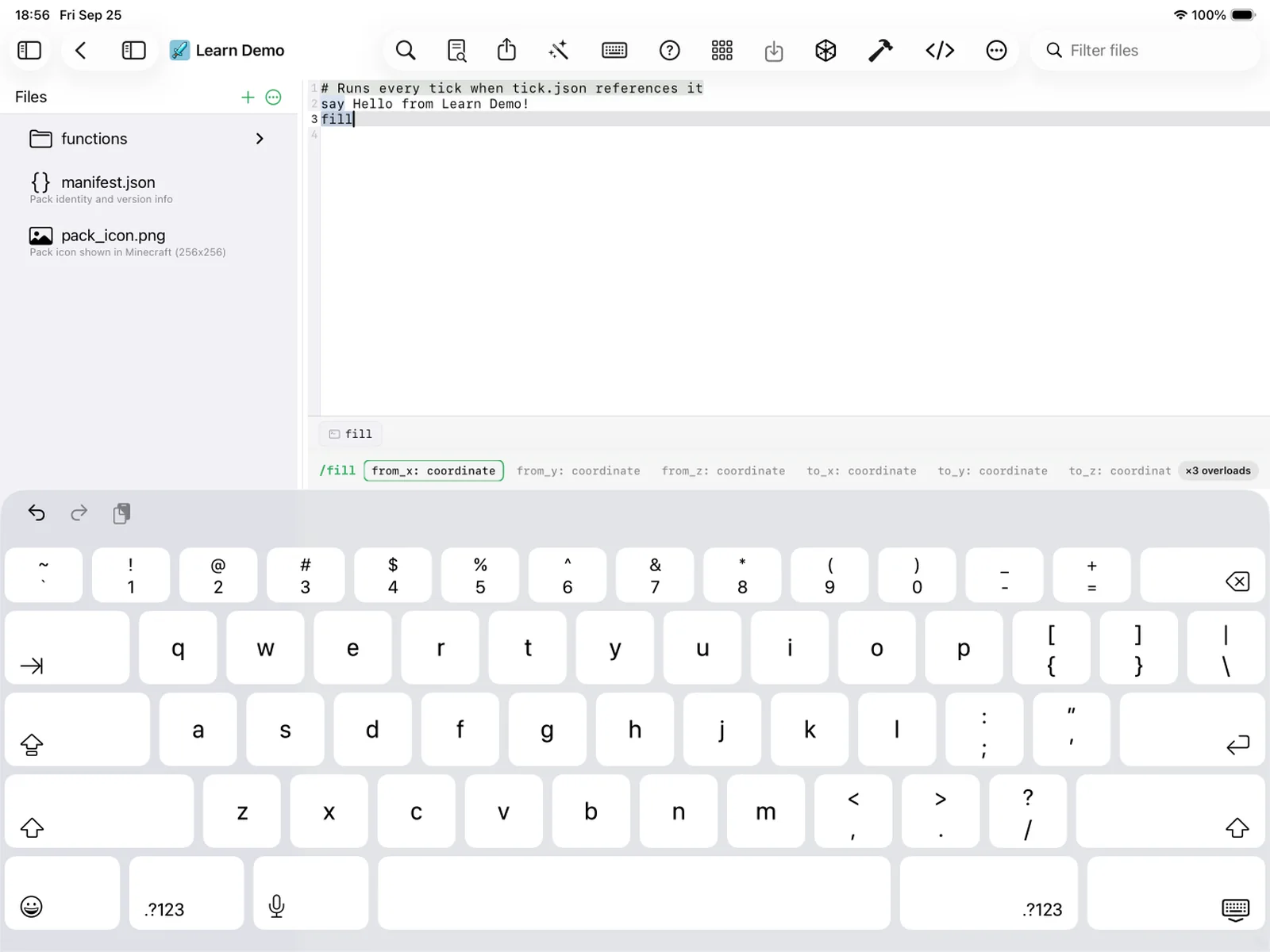Open the grid of apps icon
Image resolution: width=1270 pixels, height=952 pixels.
click(722, 51)
